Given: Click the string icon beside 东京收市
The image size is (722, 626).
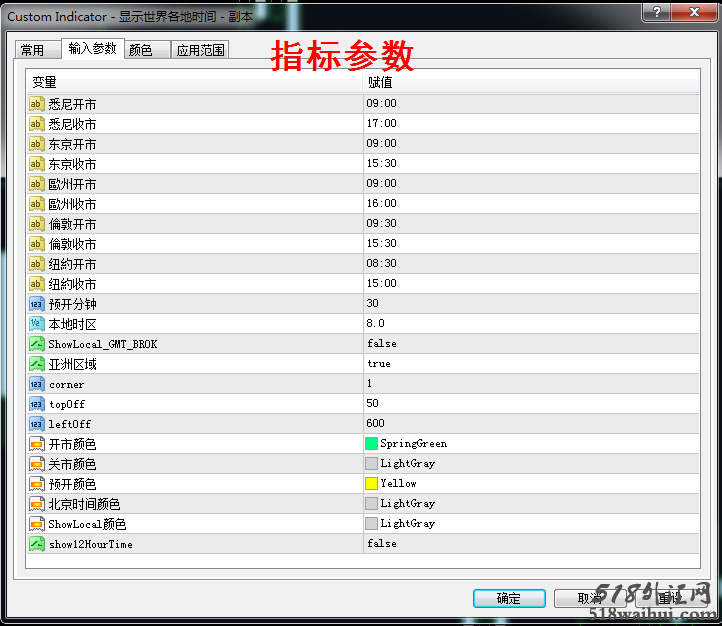Looking at the screenshot, I should tap(36, 164).
